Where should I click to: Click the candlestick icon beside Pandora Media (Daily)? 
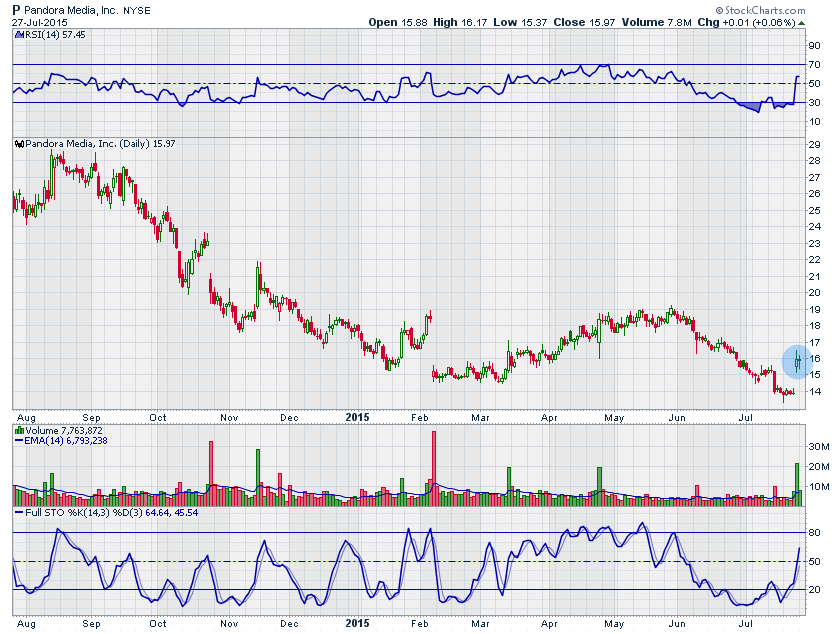coord(18,144)
